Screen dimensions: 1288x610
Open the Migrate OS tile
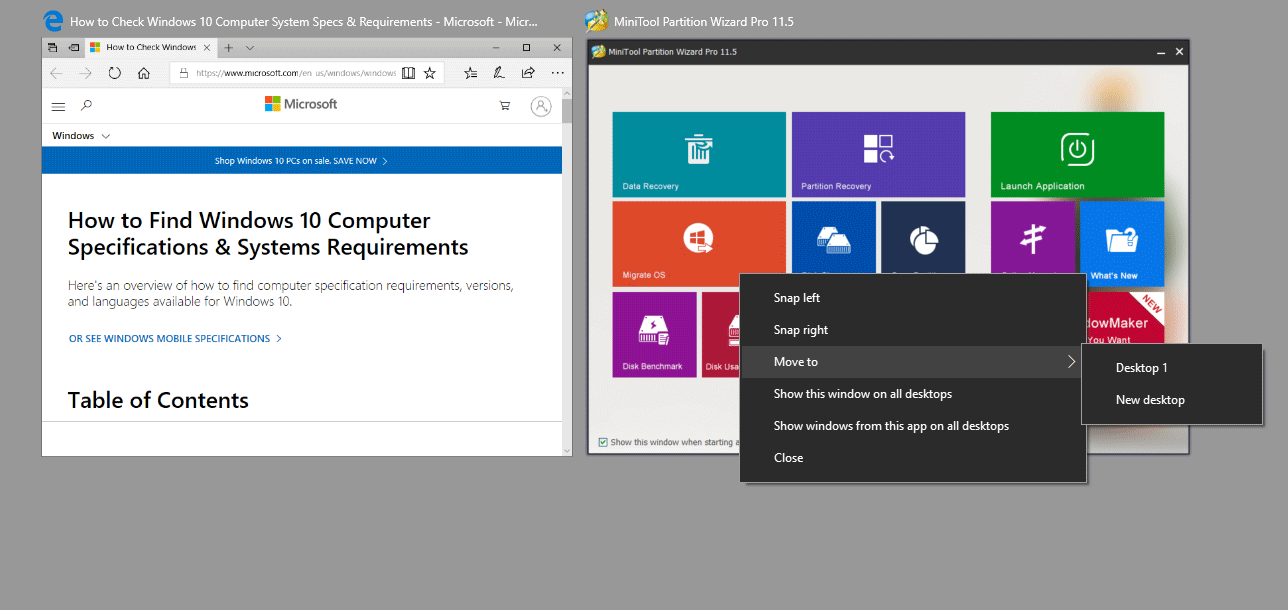698,244
